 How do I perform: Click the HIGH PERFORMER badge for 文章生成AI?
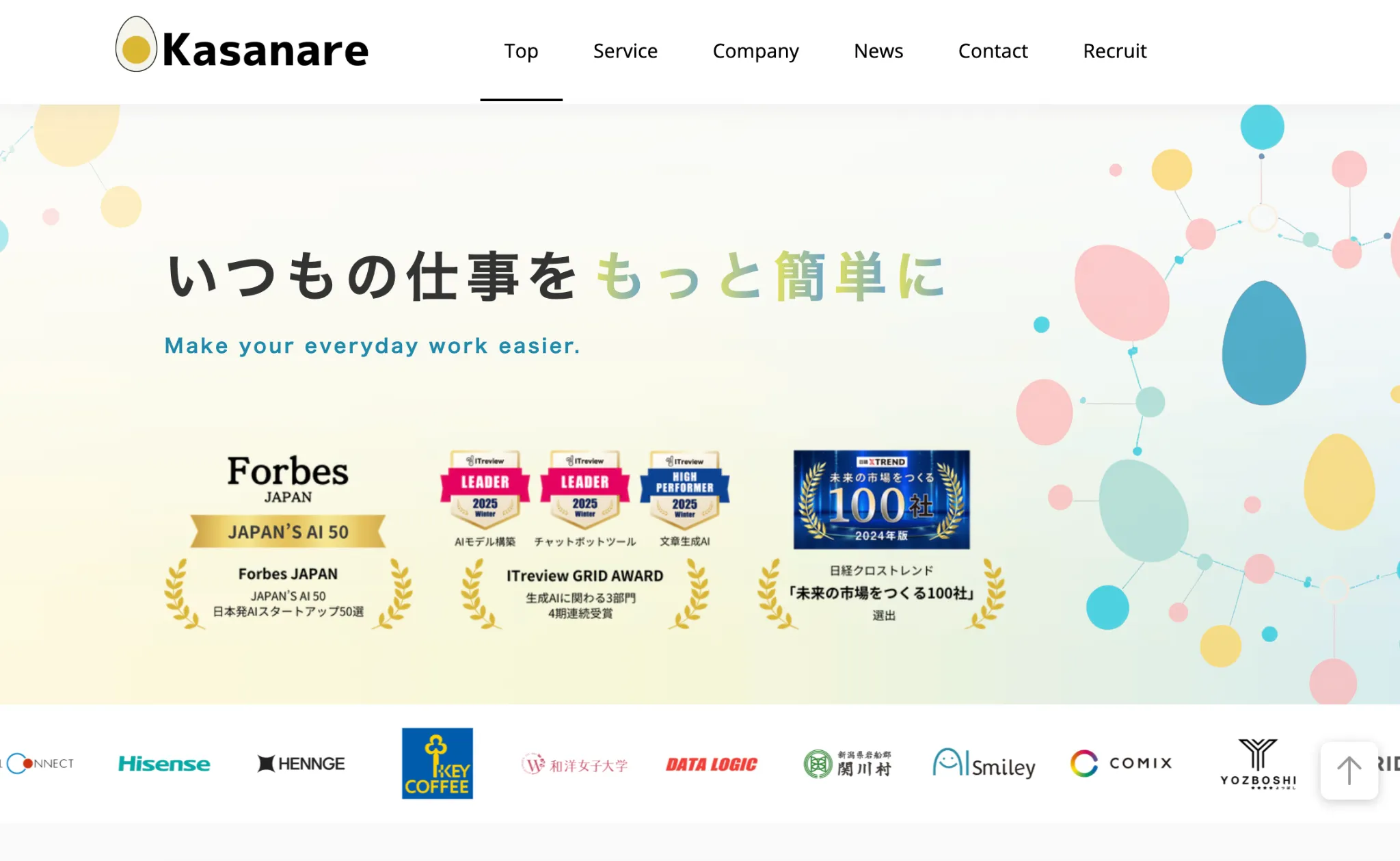tap(684, 490)
